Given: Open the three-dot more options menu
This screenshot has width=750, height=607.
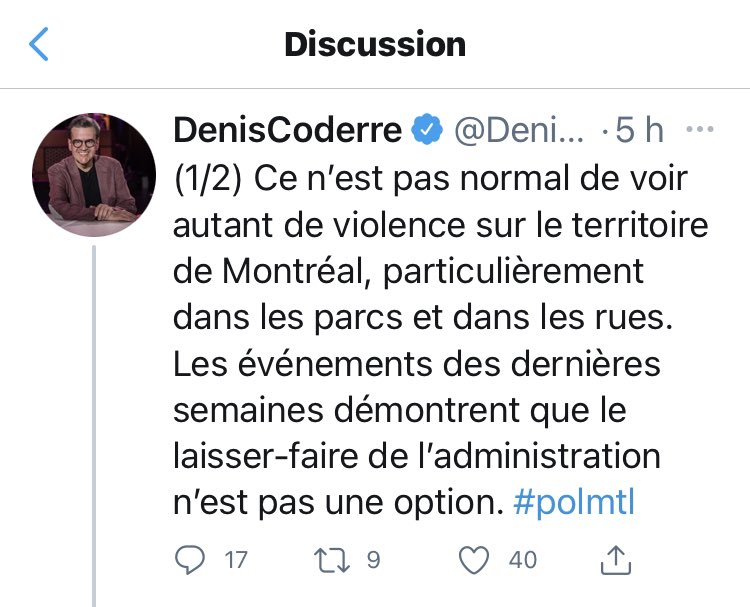Looking at the screenshot, I should point(700,129).
